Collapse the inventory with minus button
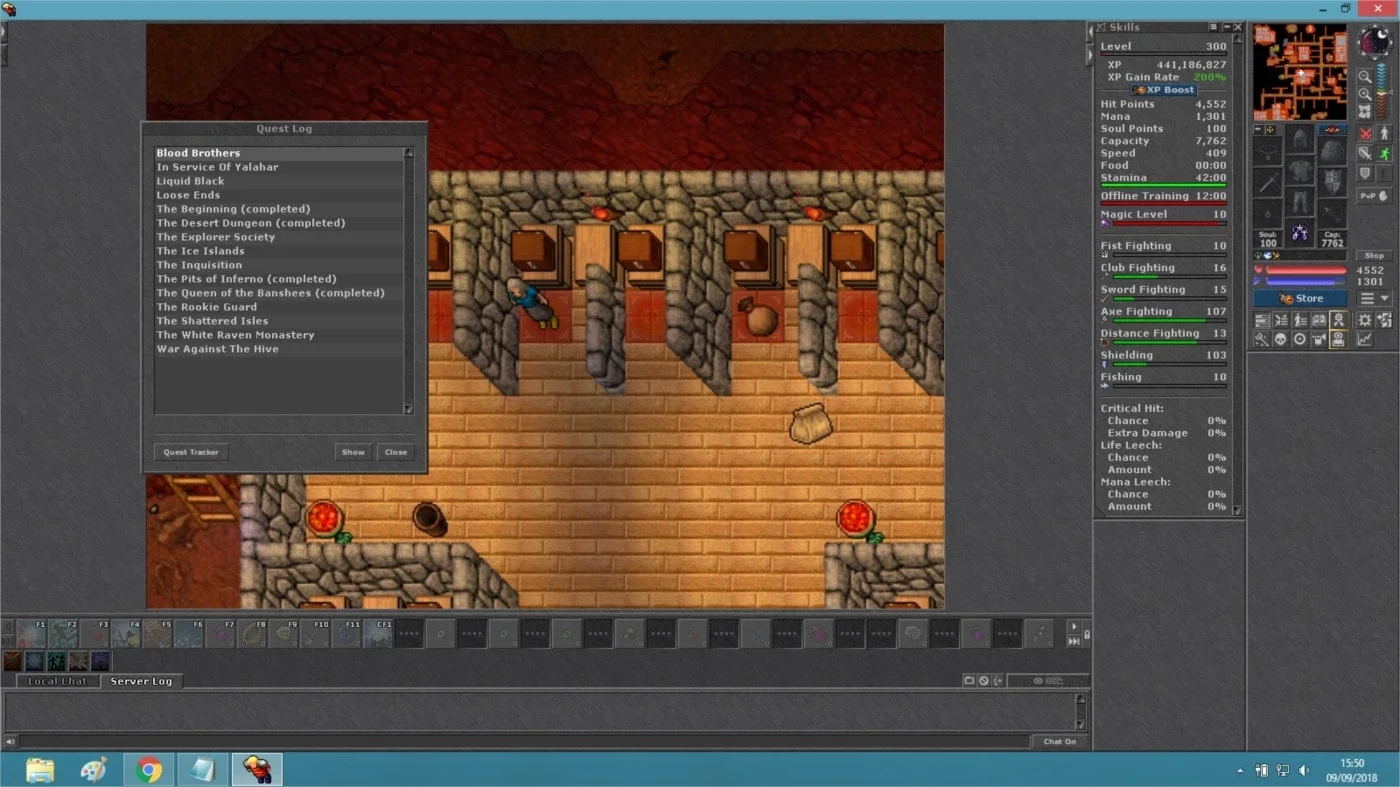This screenshot has height=787, width=1400. [1258, 130]
